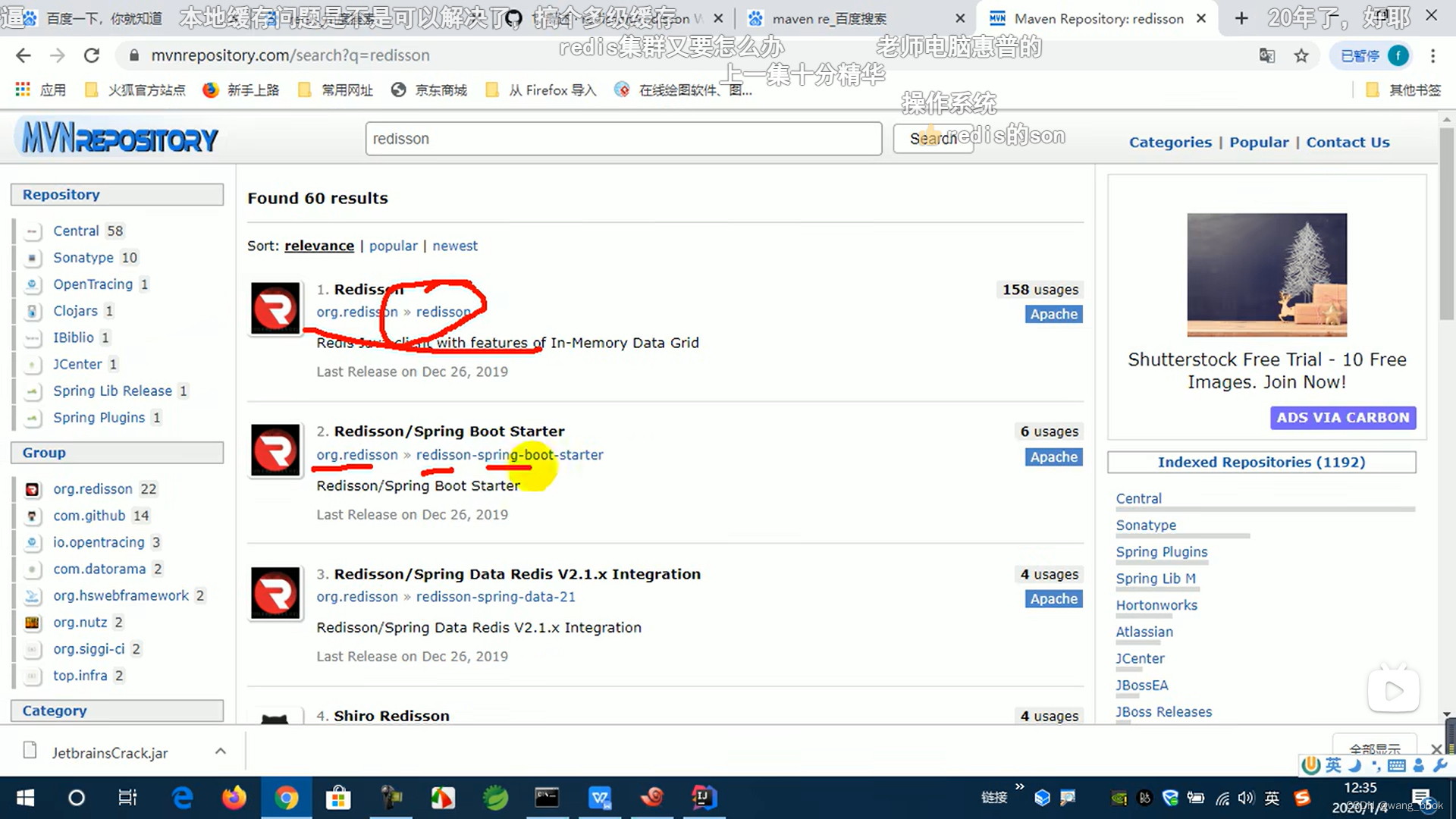Viewport: 1456px width, 819px height.
Task: Sort results by newest
Action: pos(455,246)
